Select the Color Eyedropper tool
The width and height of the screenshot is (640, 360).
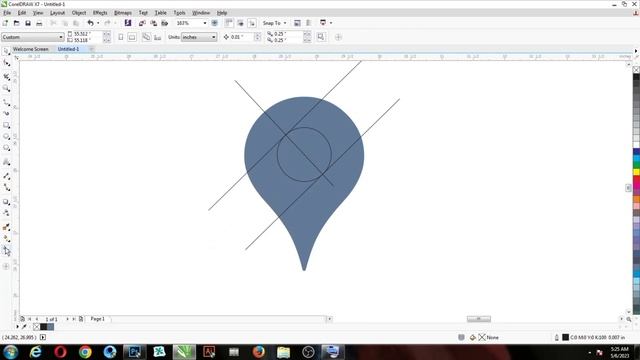[x=6, y=227]
